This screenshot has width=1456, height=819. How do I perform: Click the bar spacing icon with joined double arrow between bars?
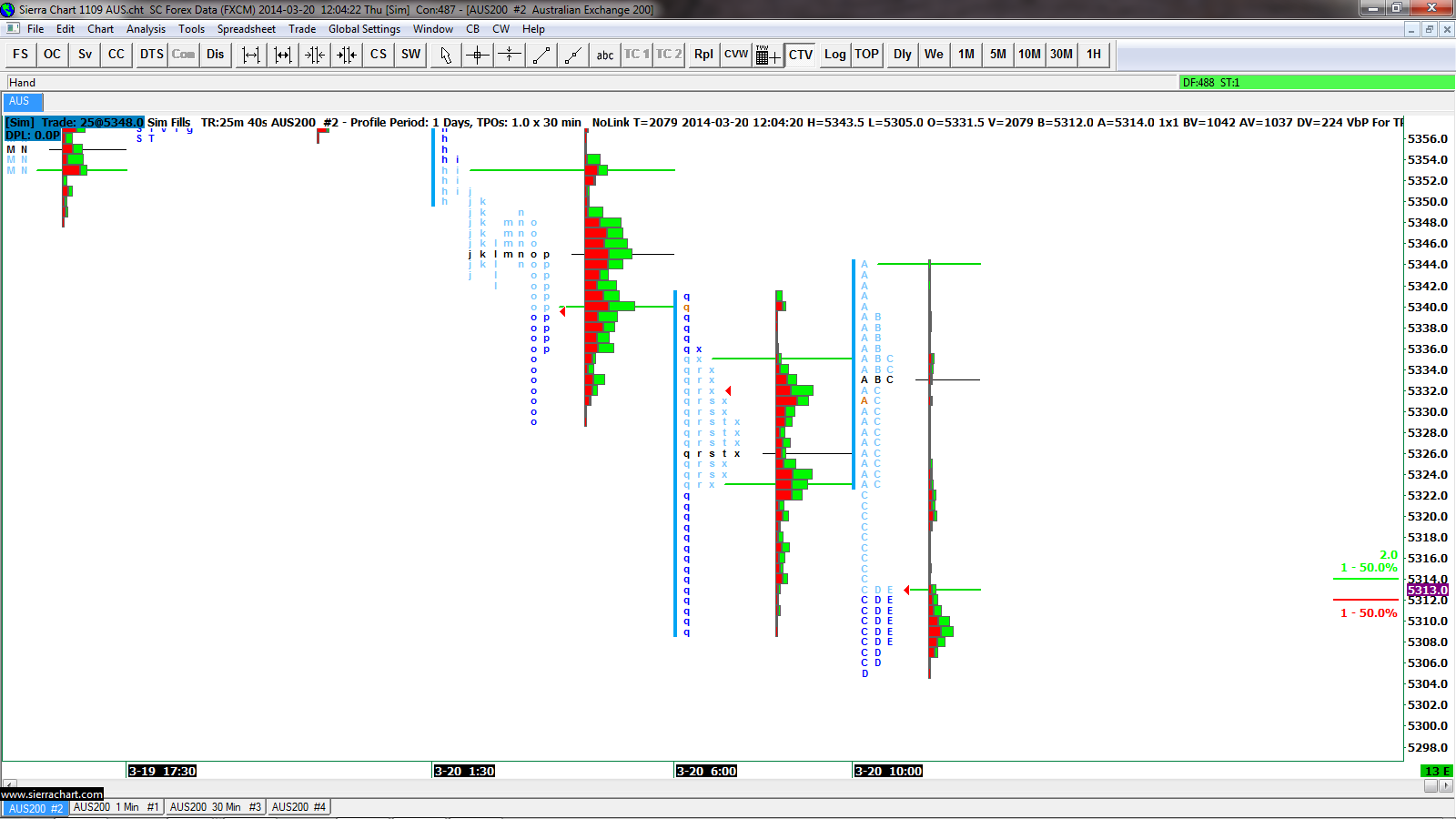tap(283, 55)
